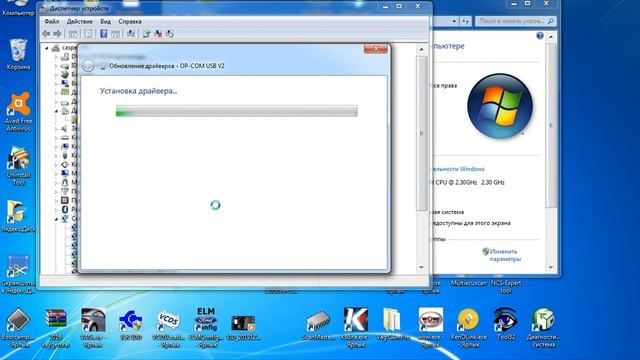This screenshot has width=640, height=360.
Task: Click the update driver toolbar icon
Action: (147, 34)
